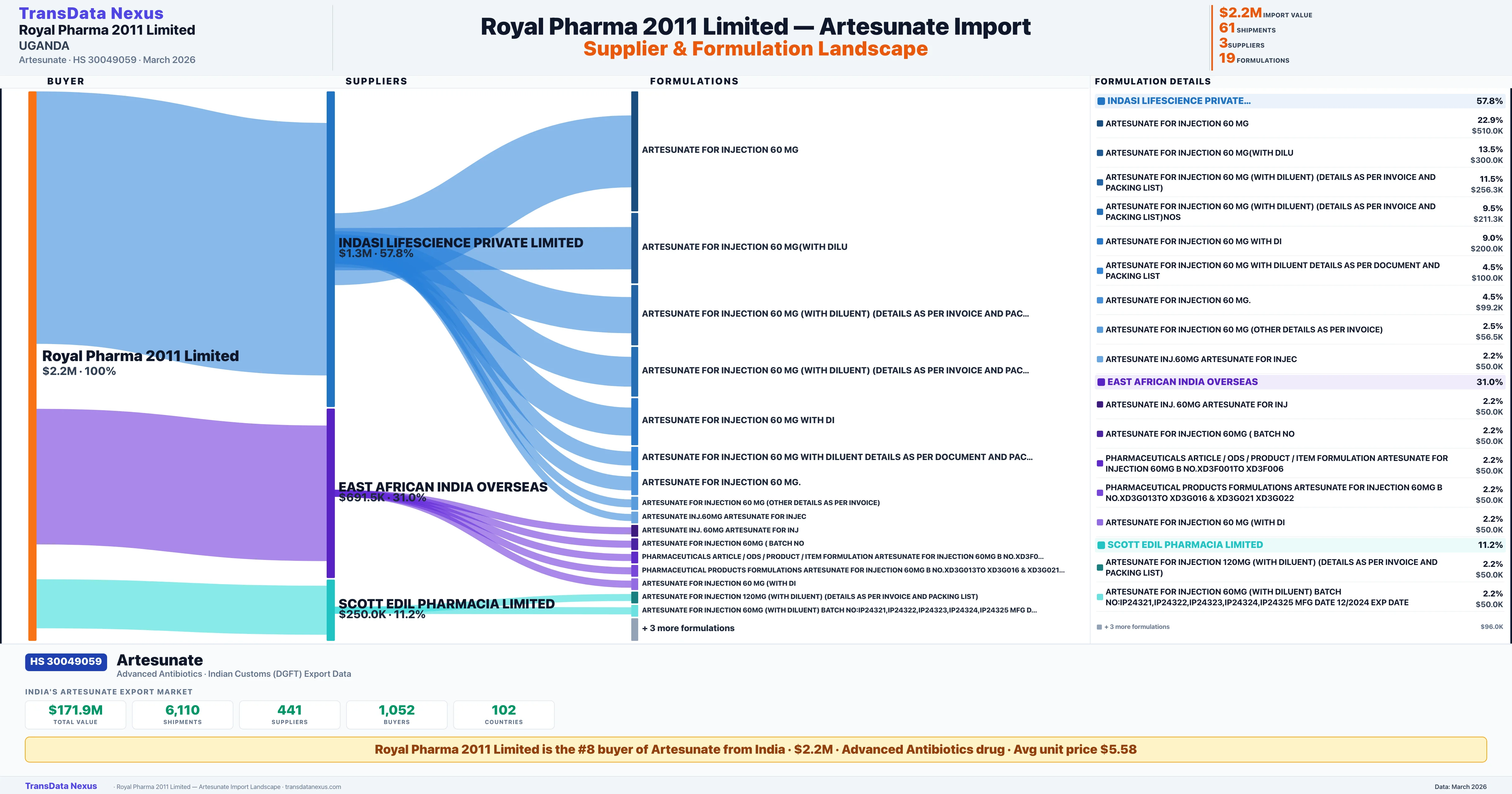Click the $171.9M Total Value stat card
1512x794 pixels.
point(76,714)
